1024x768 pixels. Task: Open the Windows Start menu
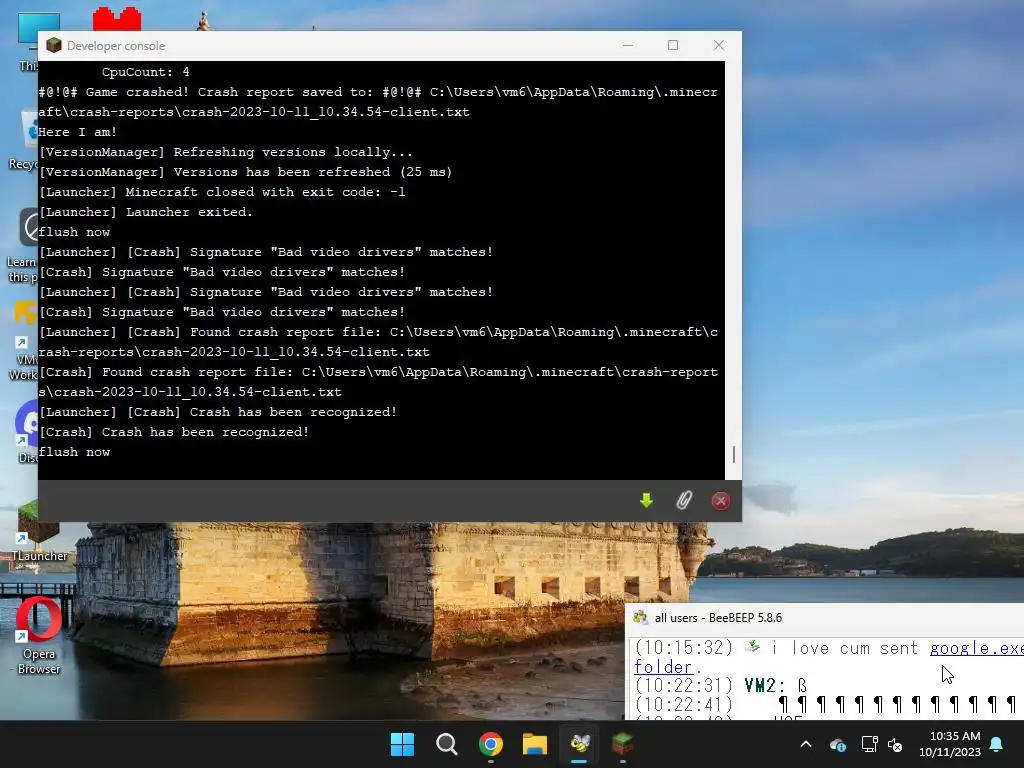pyautogui.click(x=402, y=744)
